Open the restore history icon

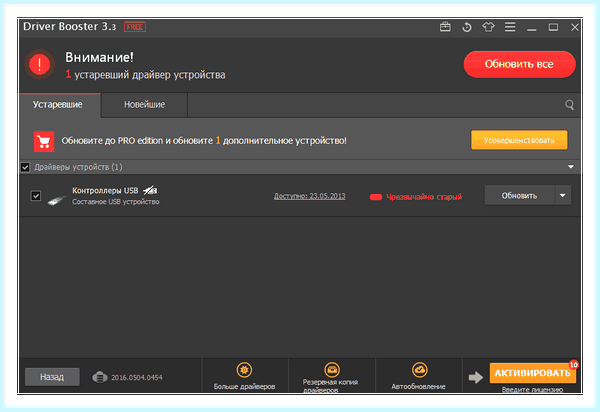tap(466, 27)
